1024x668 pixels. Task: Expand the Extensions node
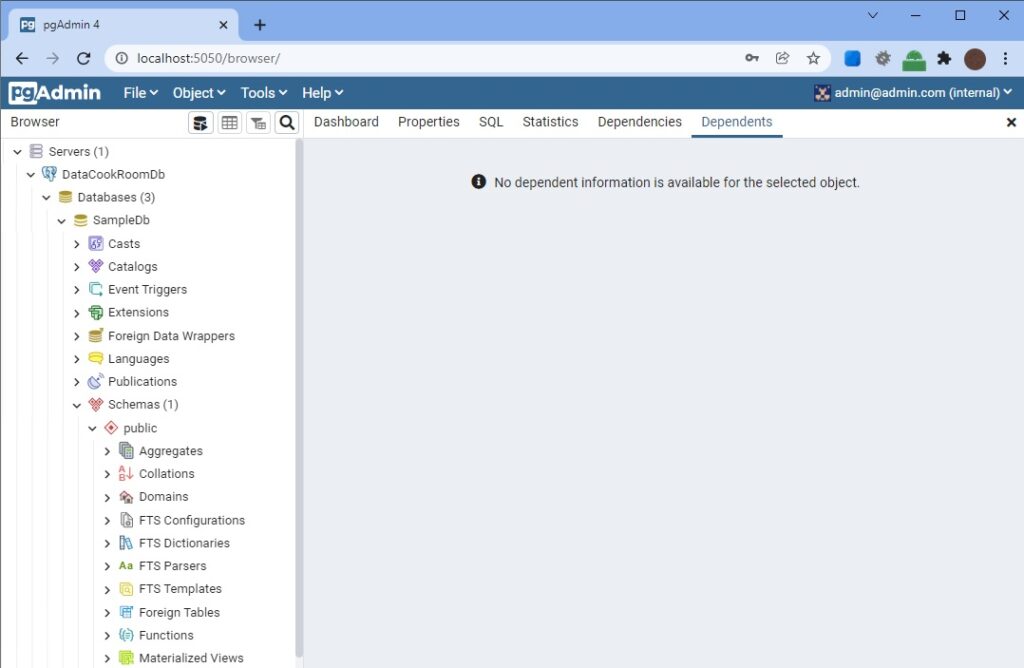(x=76, y=313)
